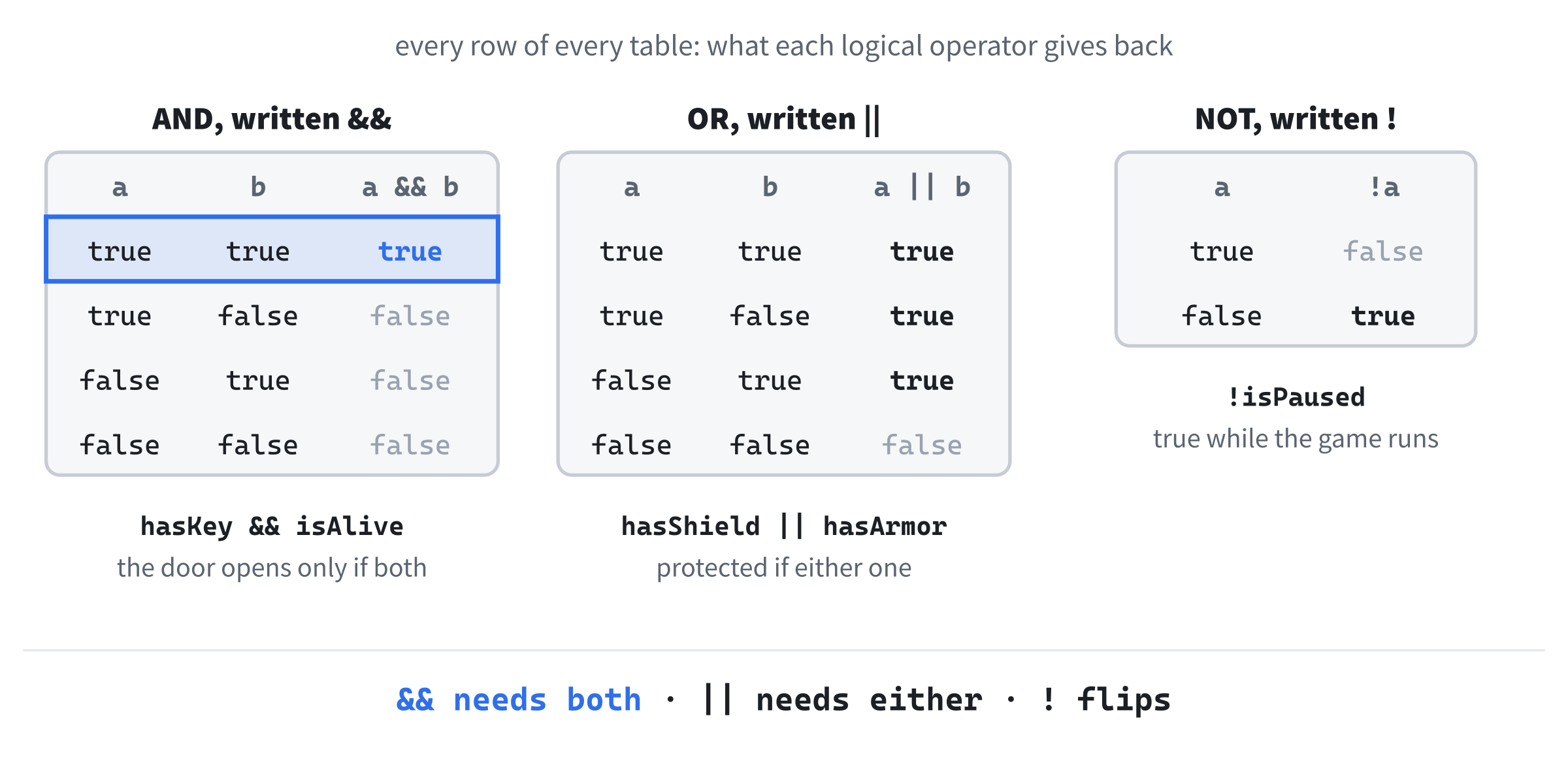
Task: Click the 'b' header in the AND table
Action: (258, 187)
